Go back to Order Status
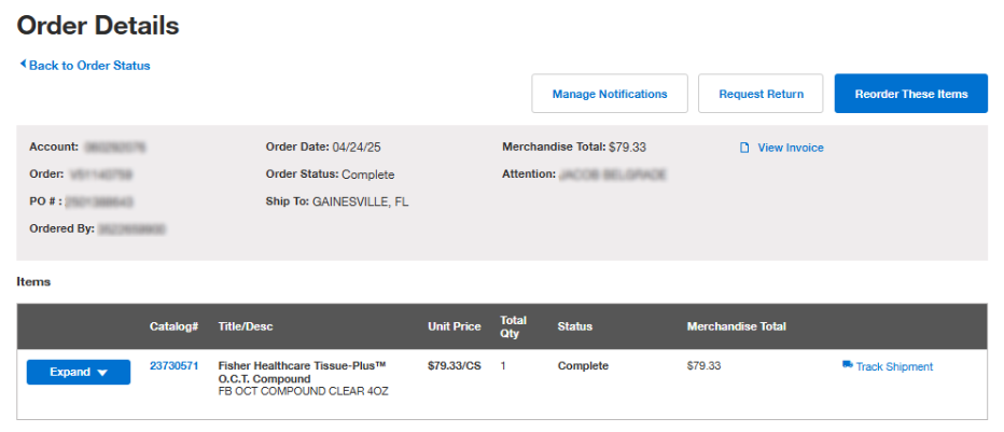 coord(89,66)
